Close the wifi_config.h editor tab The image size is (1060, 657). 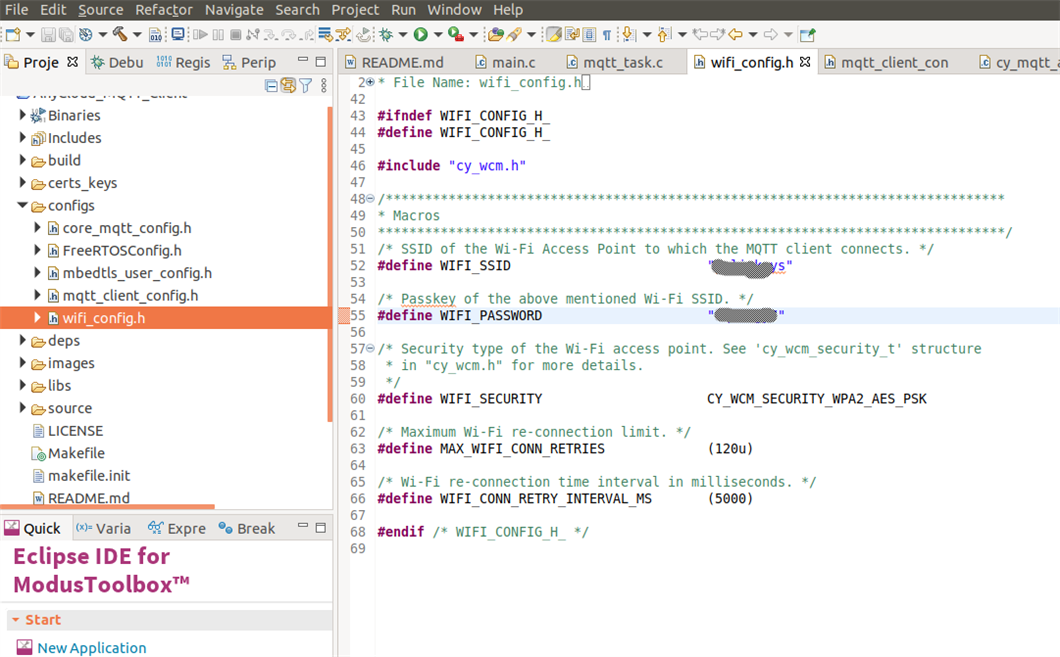(805, 62)
